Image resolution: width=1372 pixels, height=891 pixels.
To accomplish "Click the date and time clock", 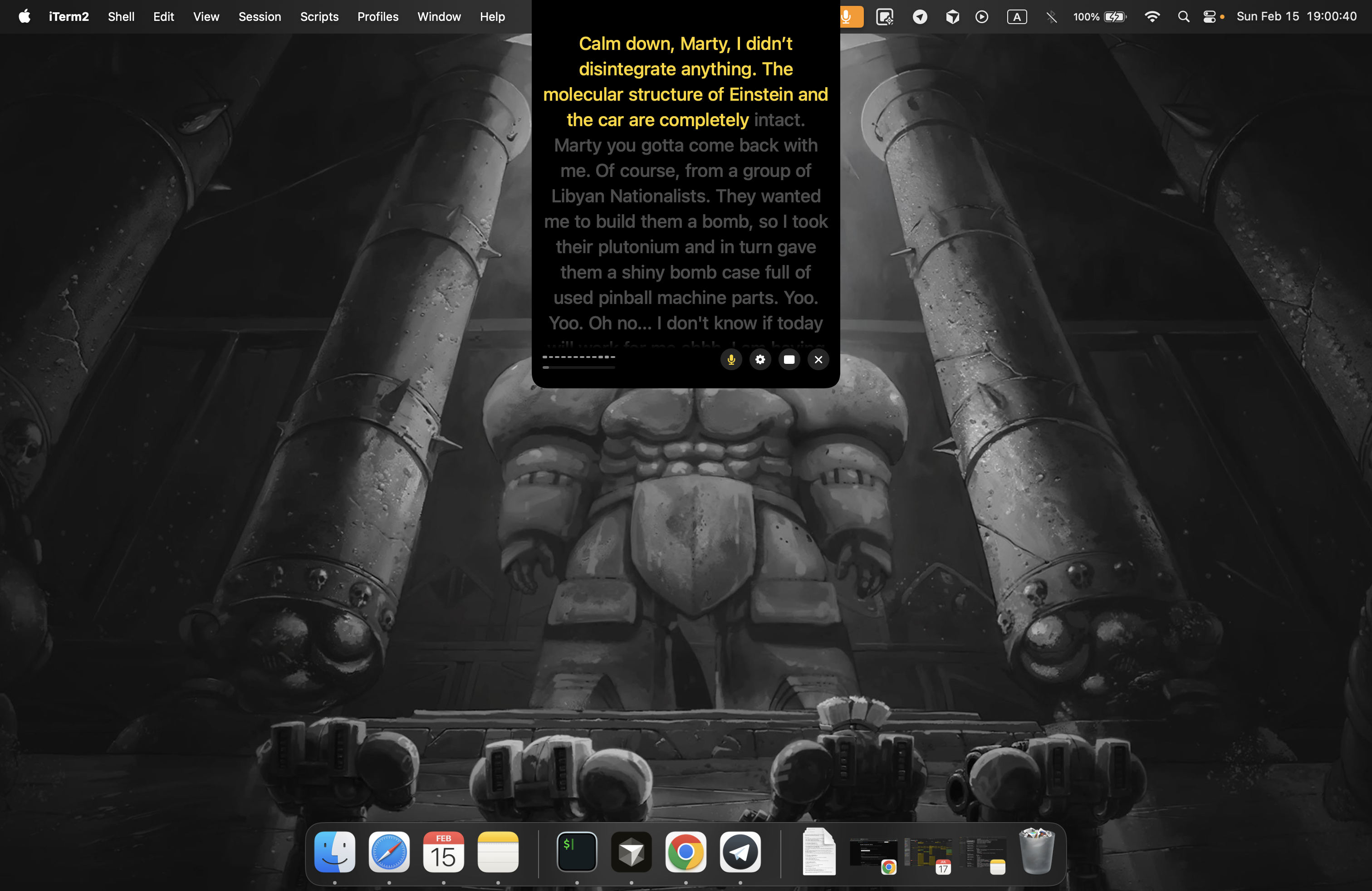I will (1297, 17).
